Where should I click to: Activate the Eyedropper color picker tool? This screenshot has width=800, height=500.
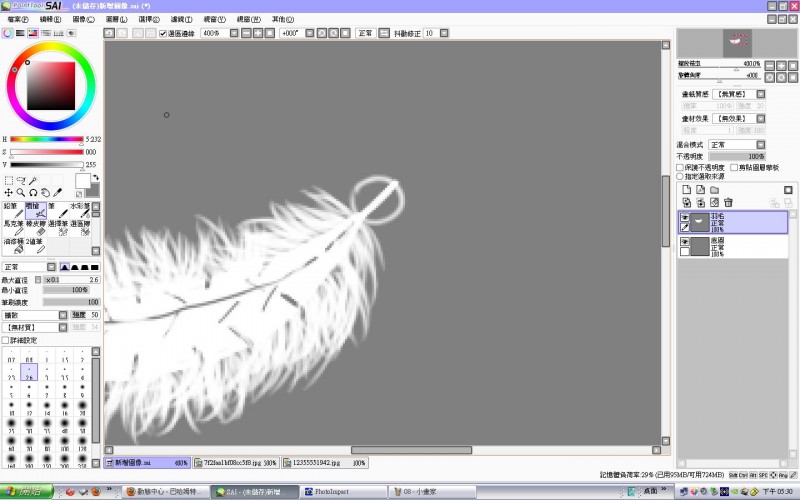[58, 192]
